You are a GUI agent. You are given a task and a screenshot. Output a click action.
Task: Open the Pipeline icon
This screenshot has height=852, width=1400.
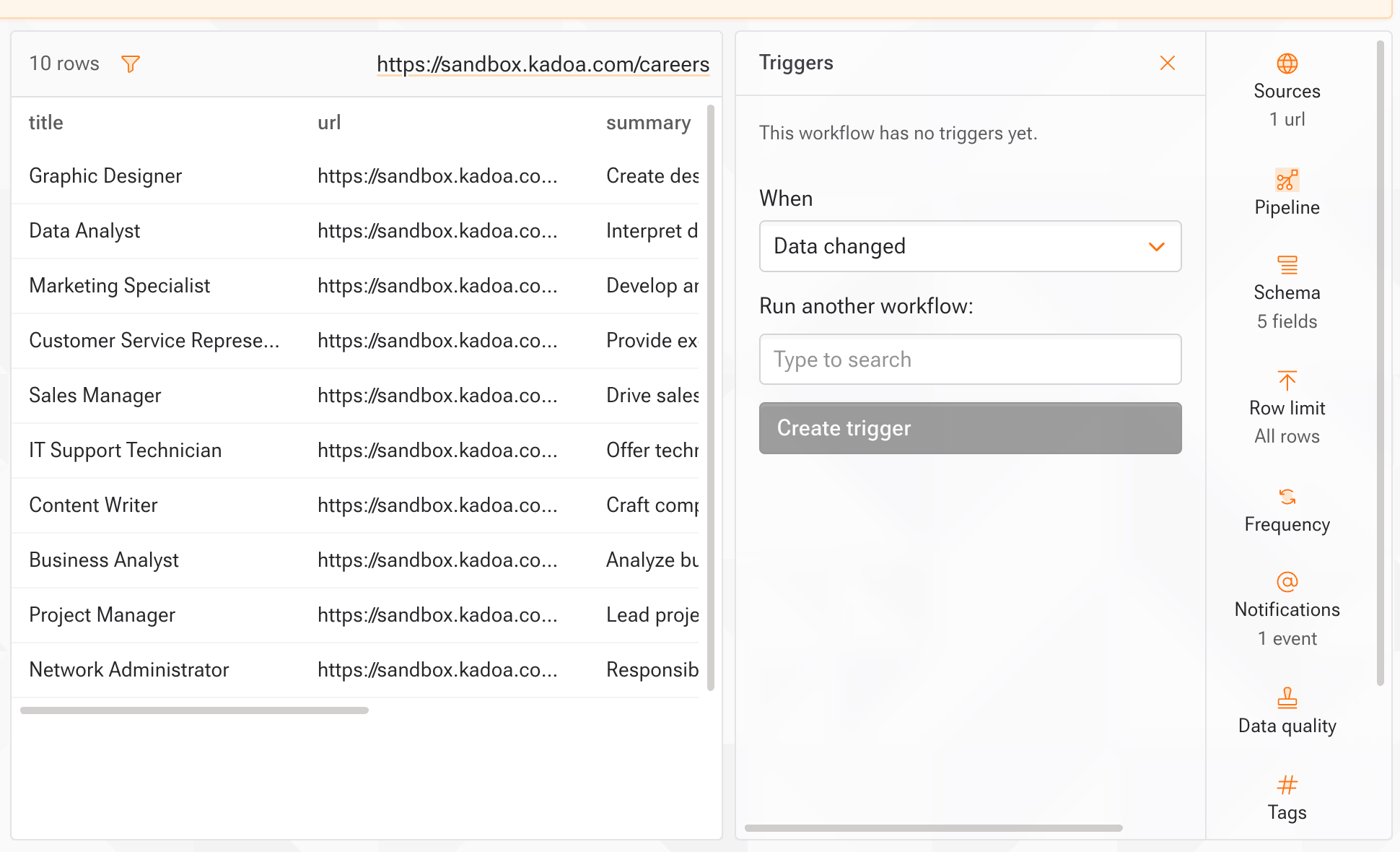click(x=1287, y=179)
